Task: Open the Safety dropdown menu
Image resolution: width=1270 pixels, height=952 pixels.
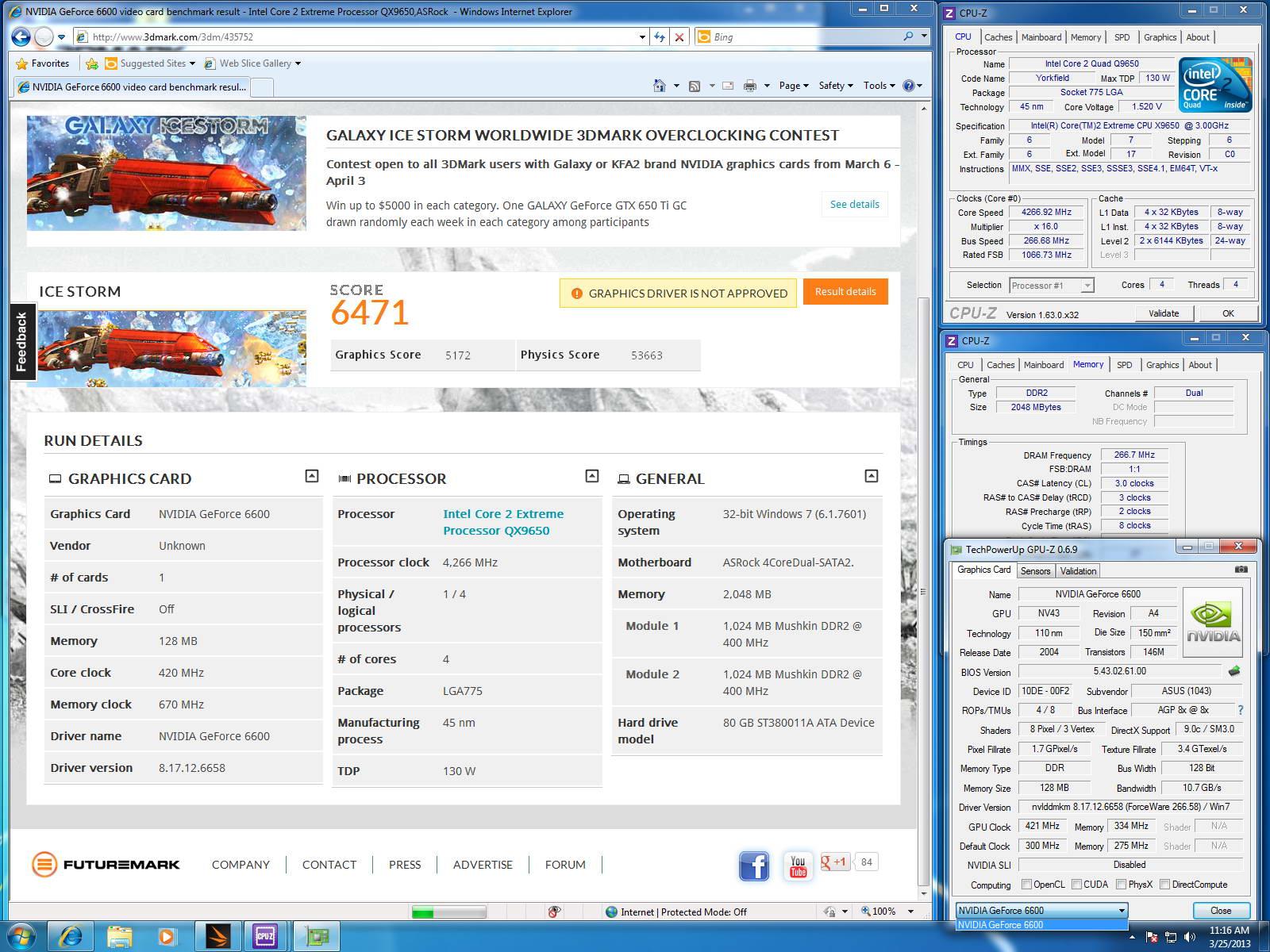Action: pyautogui.click(x=836, y=86)
